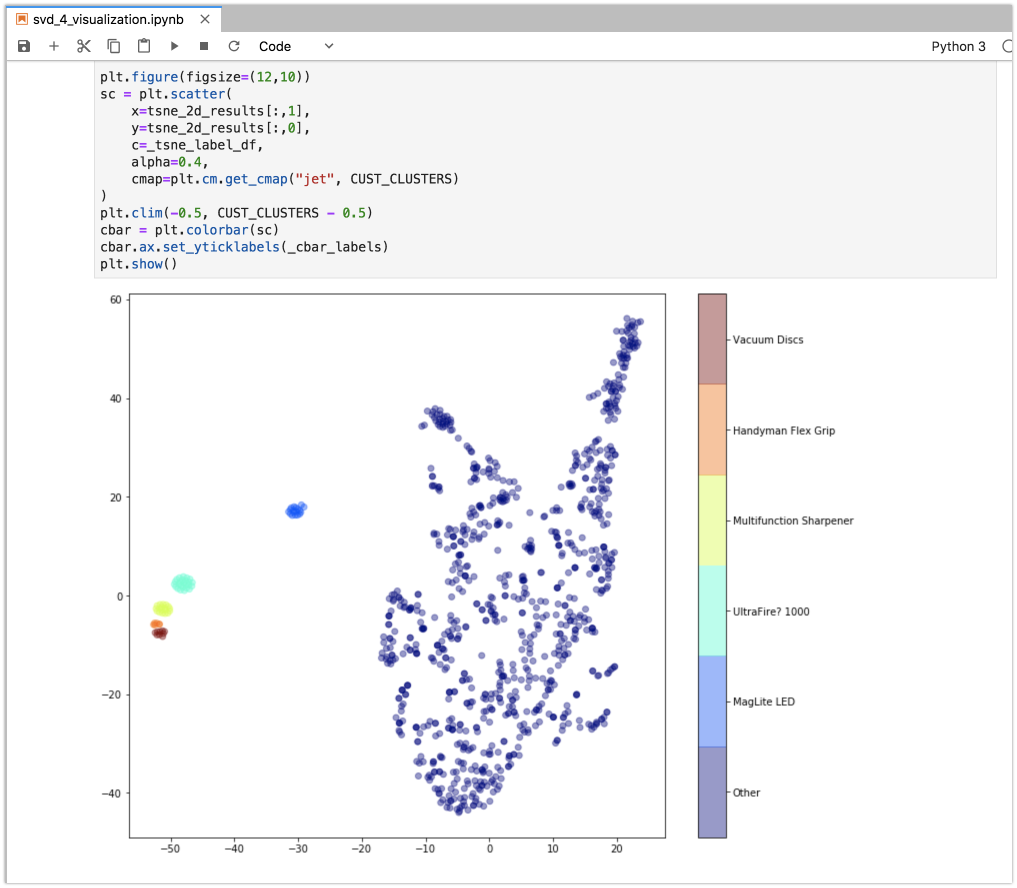Insert a new cell below
Image resolution: width=1017 pixels, height=888 pixels.
pos(54,46)
